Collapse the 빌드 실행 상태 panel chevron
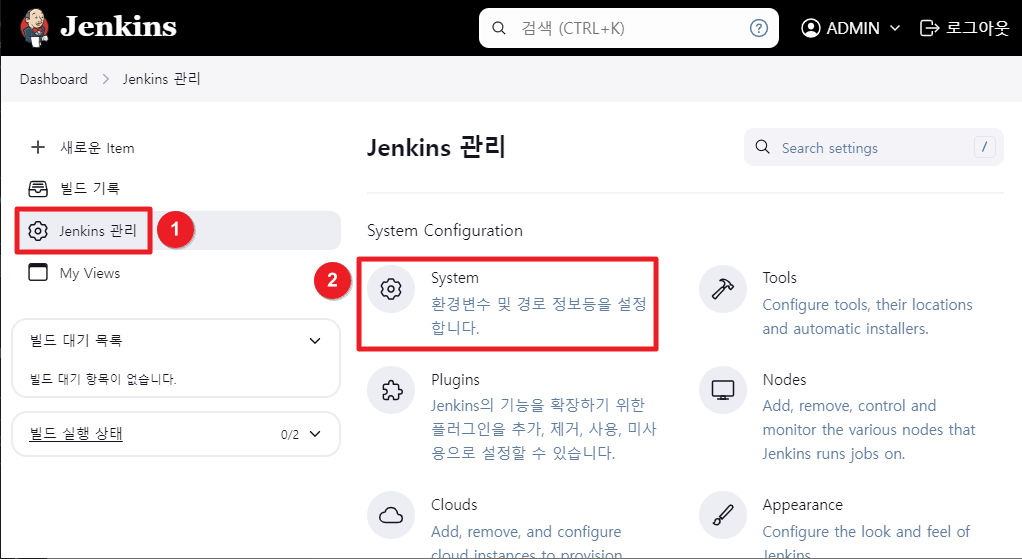 tap(315, 434)
